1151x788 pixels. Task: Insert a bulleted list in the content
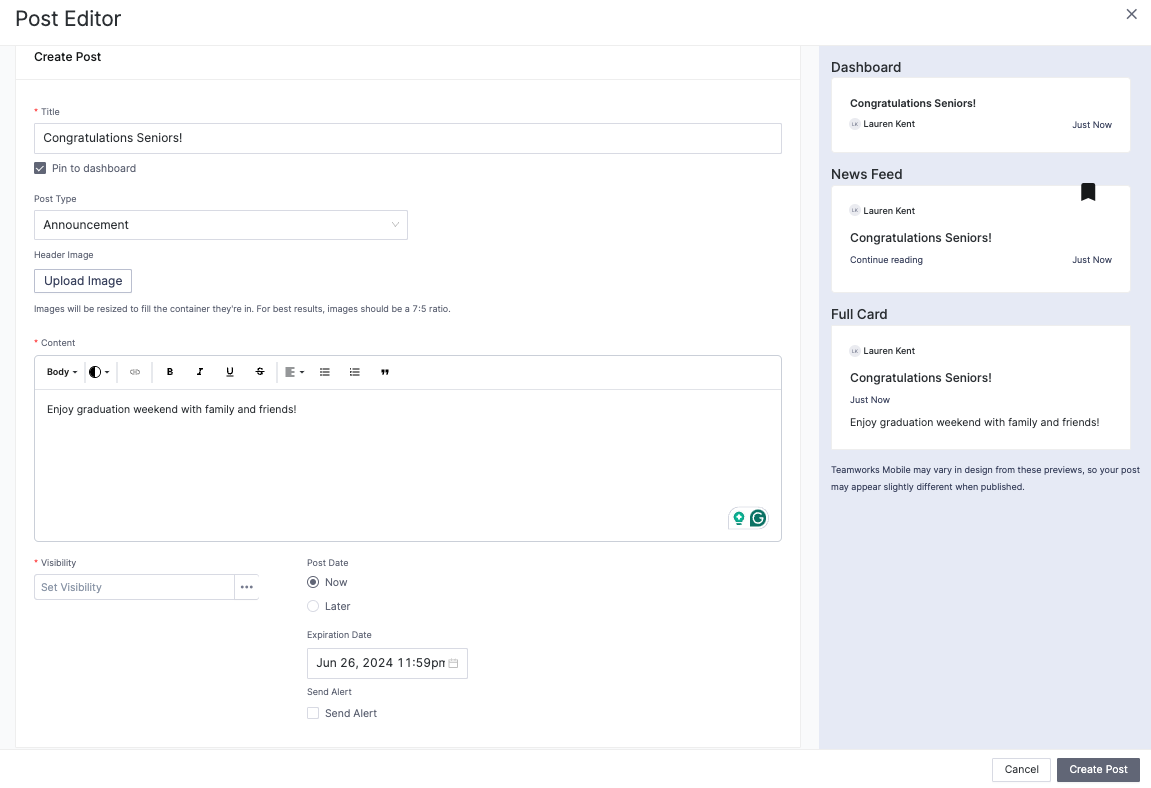pyautogui.click(x=324, y=372)
